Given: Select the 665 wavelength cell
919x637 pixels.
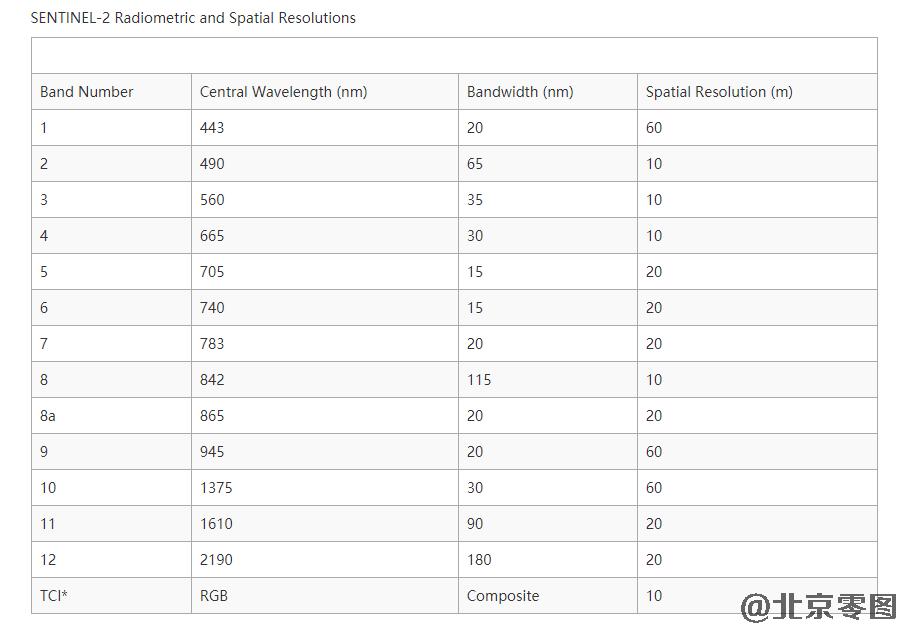Looking at the screenshot, I should click(x=212, y=236).
